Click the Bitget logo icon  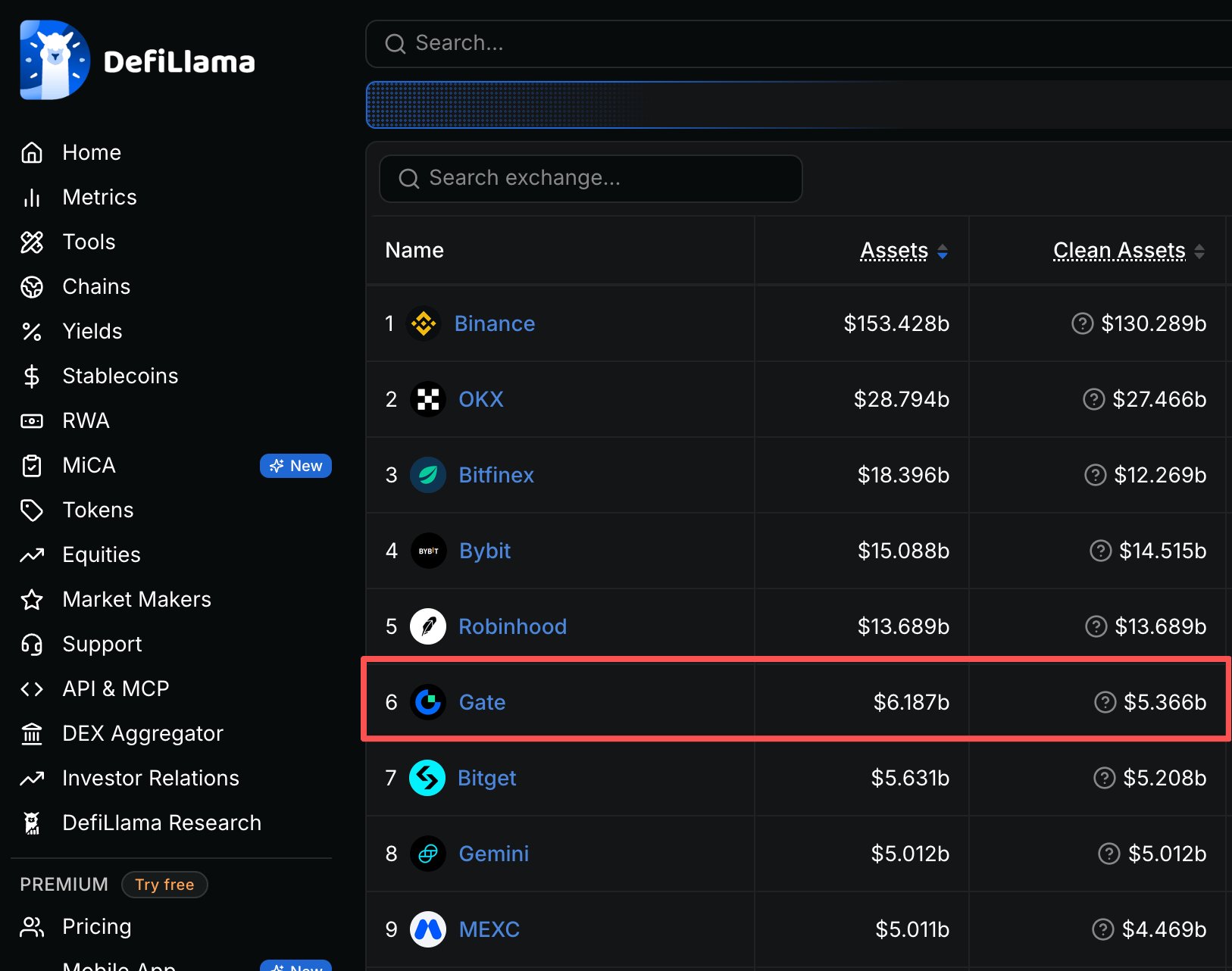[x=427, y=778]
